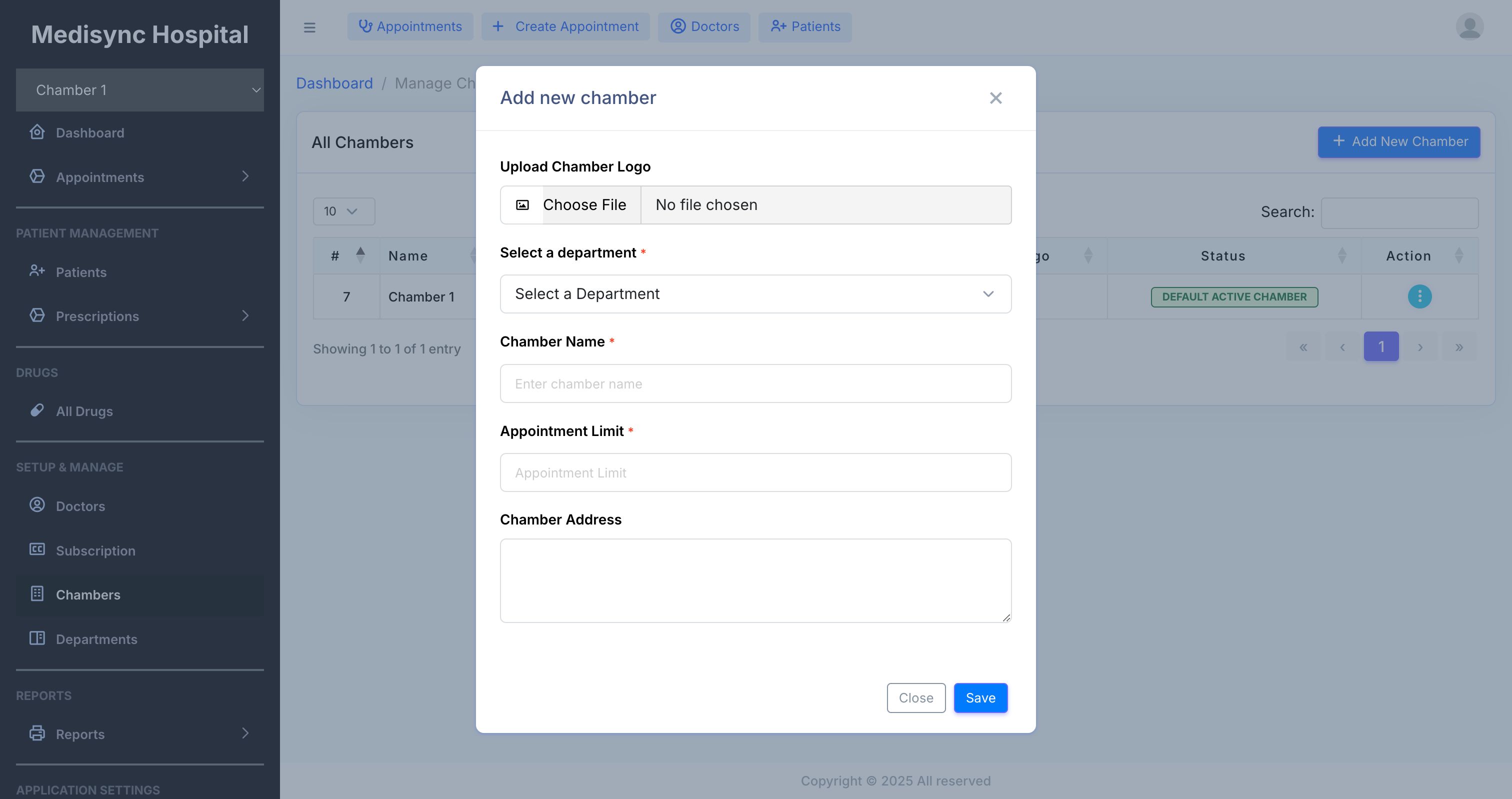The width and height of the screenshot is (1512, 799).
Task: Click the Chamber Address text area
Action: [x=755, y=580]
